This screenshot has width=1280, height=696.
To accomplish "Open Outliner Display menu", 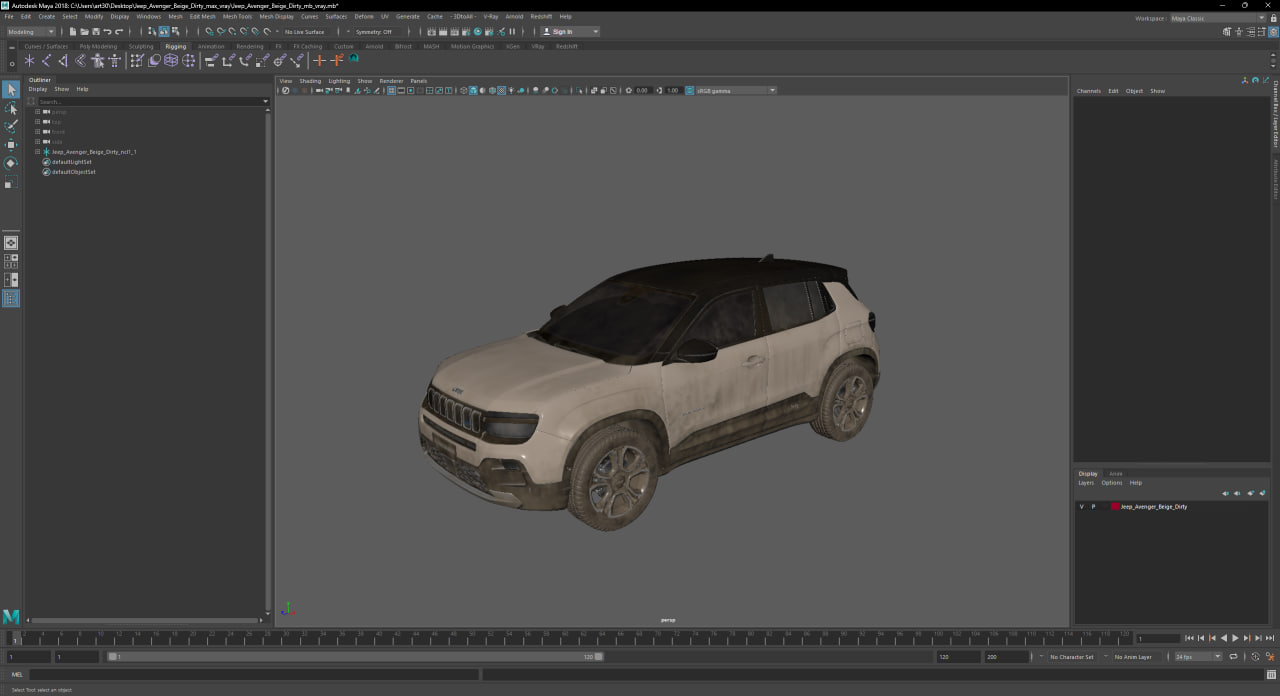I will point(37,89).
